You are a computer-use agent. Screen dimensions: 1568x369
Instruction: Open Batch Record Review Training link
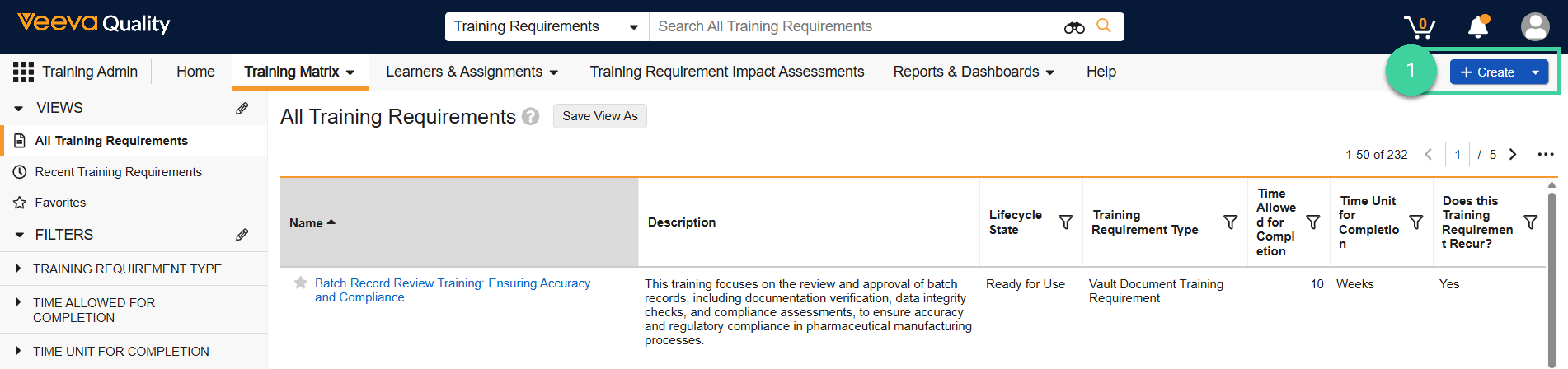coord(453,290)
